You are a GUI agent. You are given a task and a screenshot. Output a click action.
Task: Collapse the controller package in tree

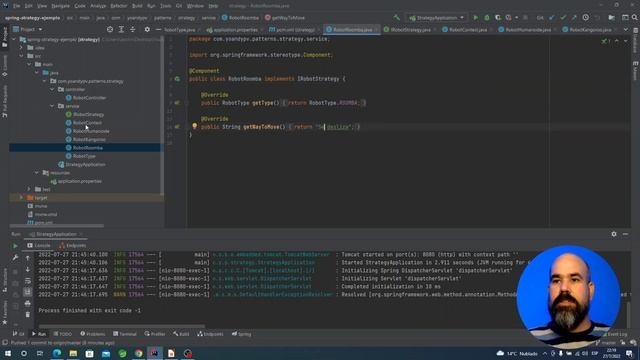click(52, 89)
